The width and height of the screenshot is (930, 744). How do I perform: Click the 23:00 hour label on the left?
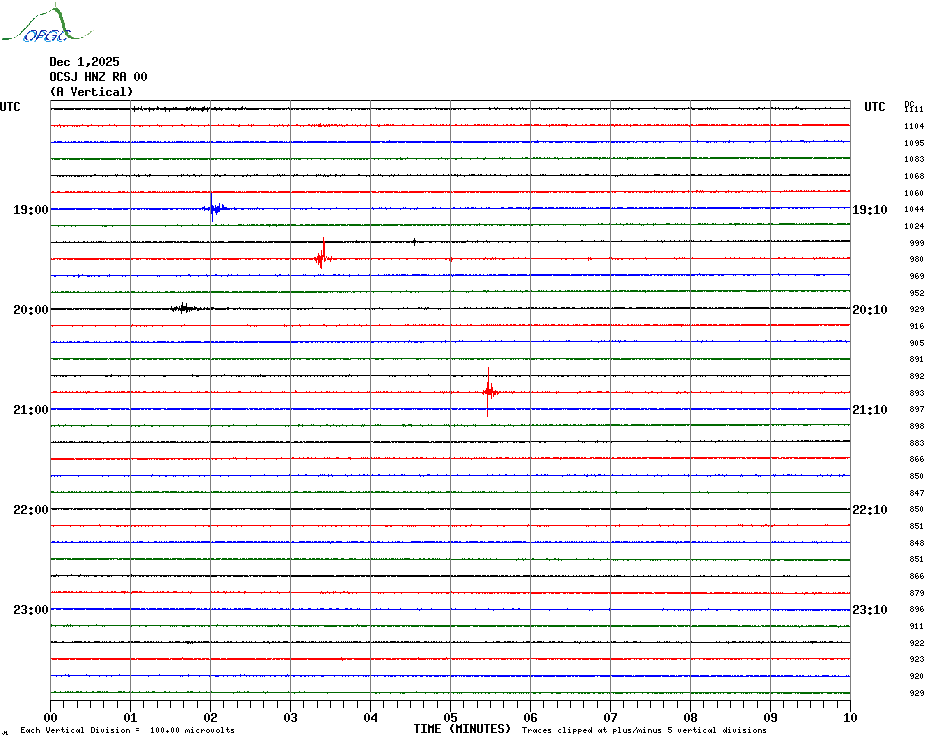coord(30,610)
